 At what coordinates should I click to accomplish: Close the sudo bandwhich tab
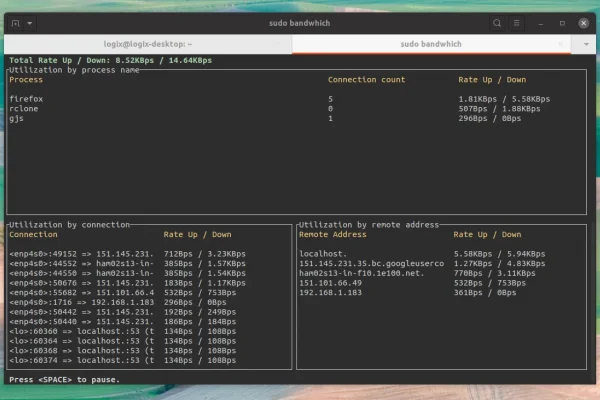(561, 44)
